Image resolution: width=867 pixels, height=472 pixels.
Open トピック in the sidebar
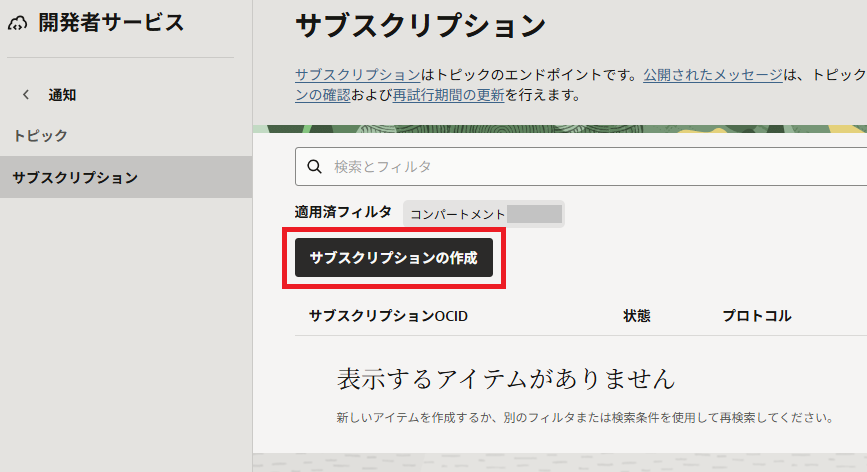click(x=40, y=135)
